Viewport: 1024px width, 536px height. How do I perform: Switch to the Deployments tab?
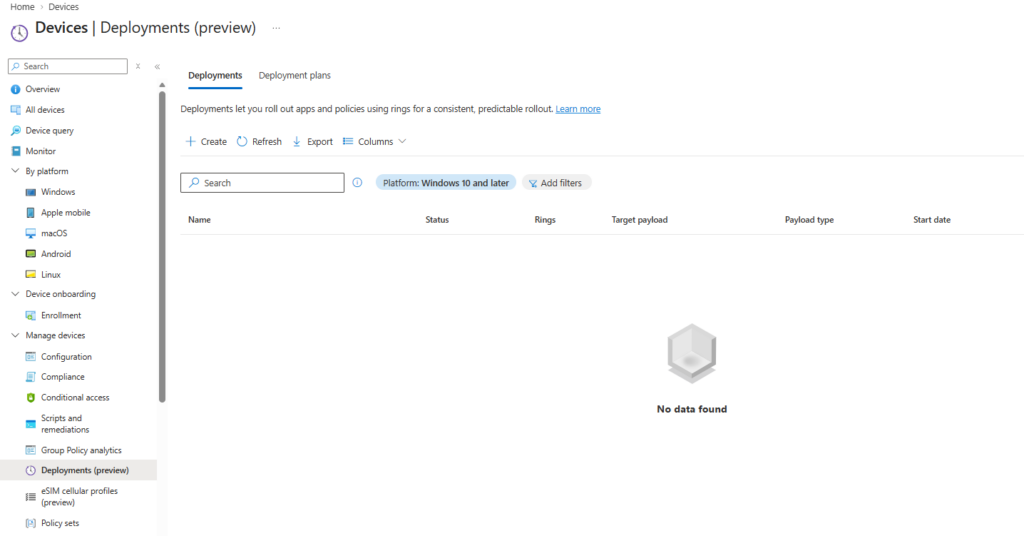pyautogui.click(x=215, y=76)
